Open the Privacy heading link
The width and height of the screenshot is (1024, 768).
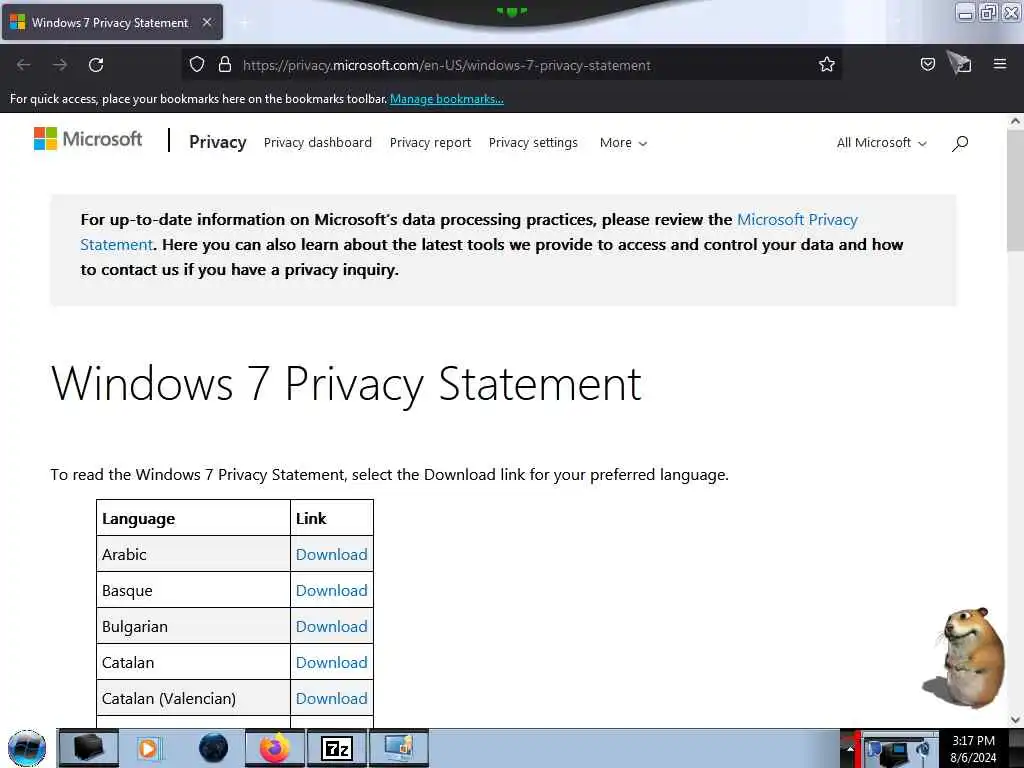coord(217,142)
